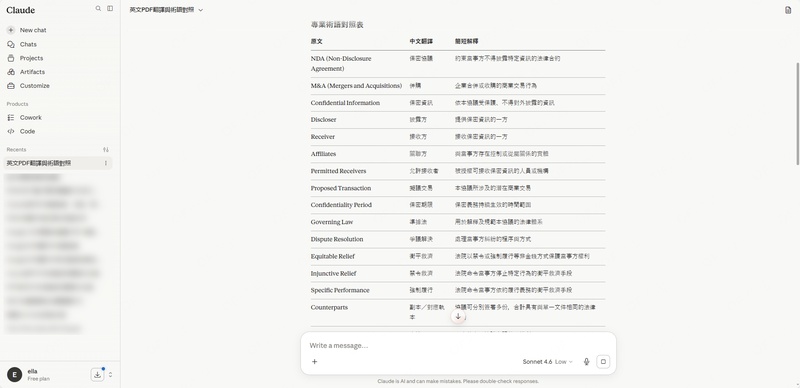Open the three-dot menu for selected recent chat

[x=106, y=163]
